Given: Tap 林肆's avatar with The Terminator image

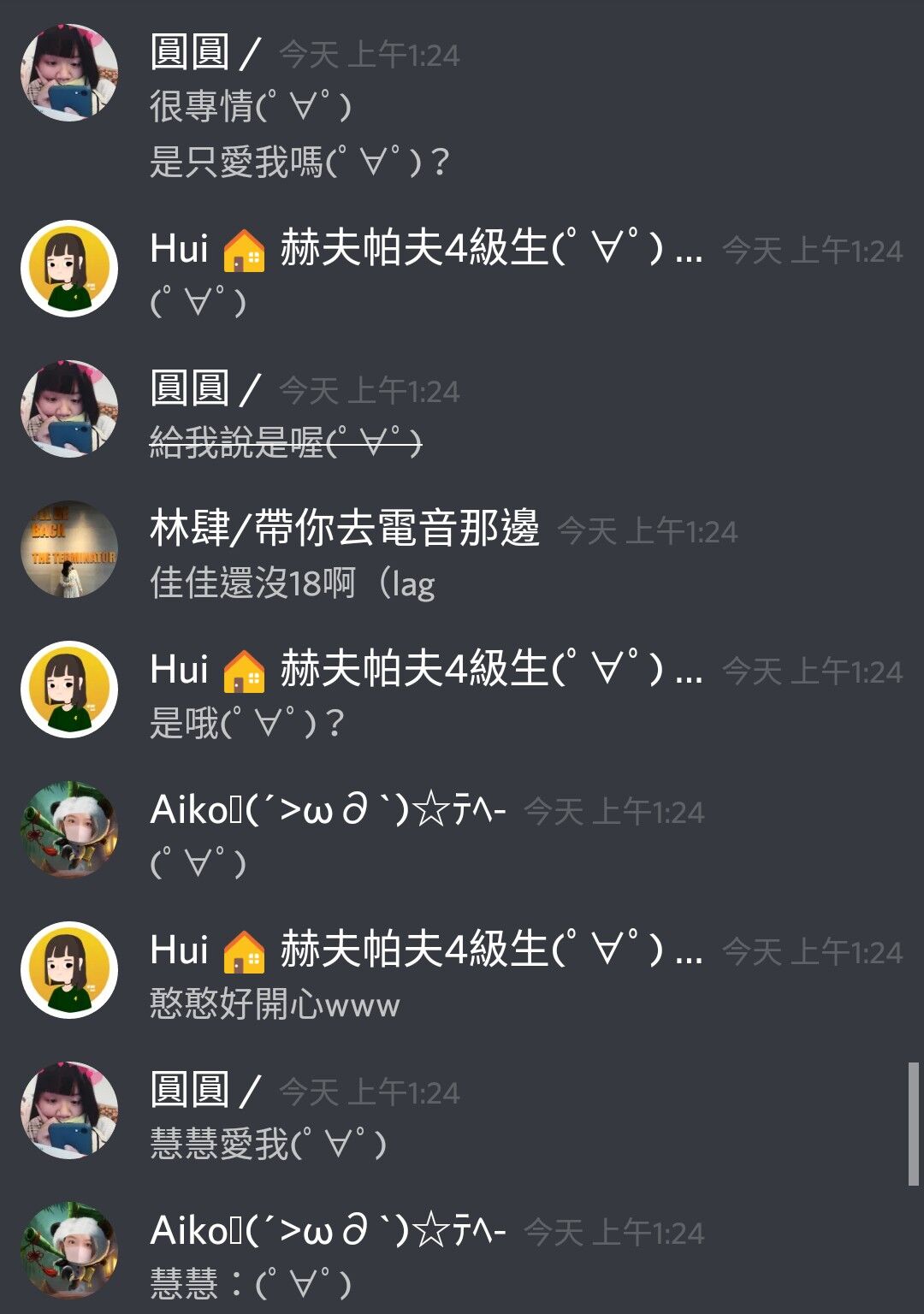Looking at the screenshot, I should [x=69, y=549].
